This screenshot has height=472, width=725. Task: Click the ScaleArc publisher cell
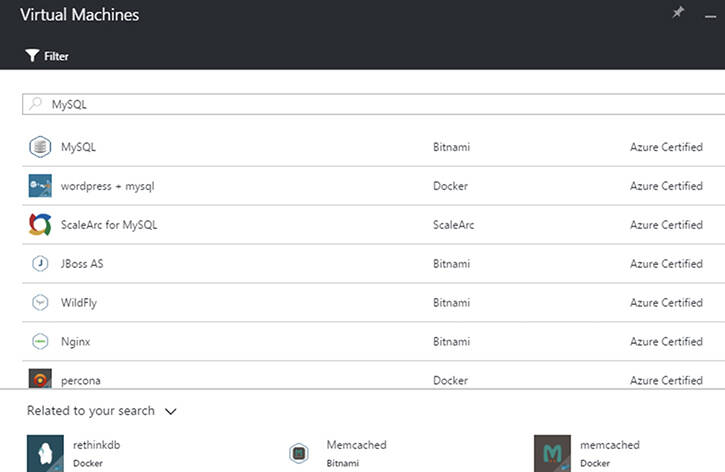point(454,225)
